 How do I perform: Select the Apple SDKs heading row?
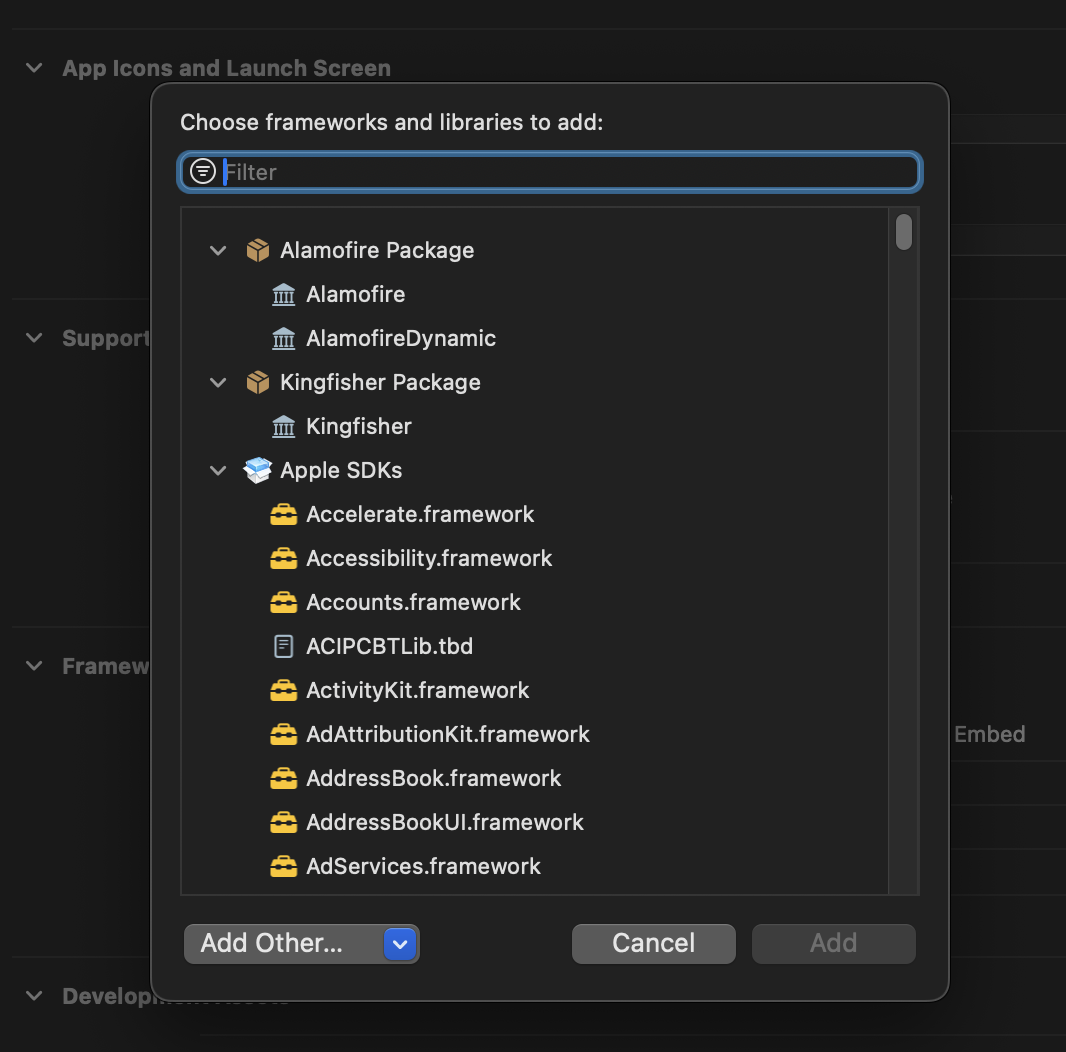534,470
